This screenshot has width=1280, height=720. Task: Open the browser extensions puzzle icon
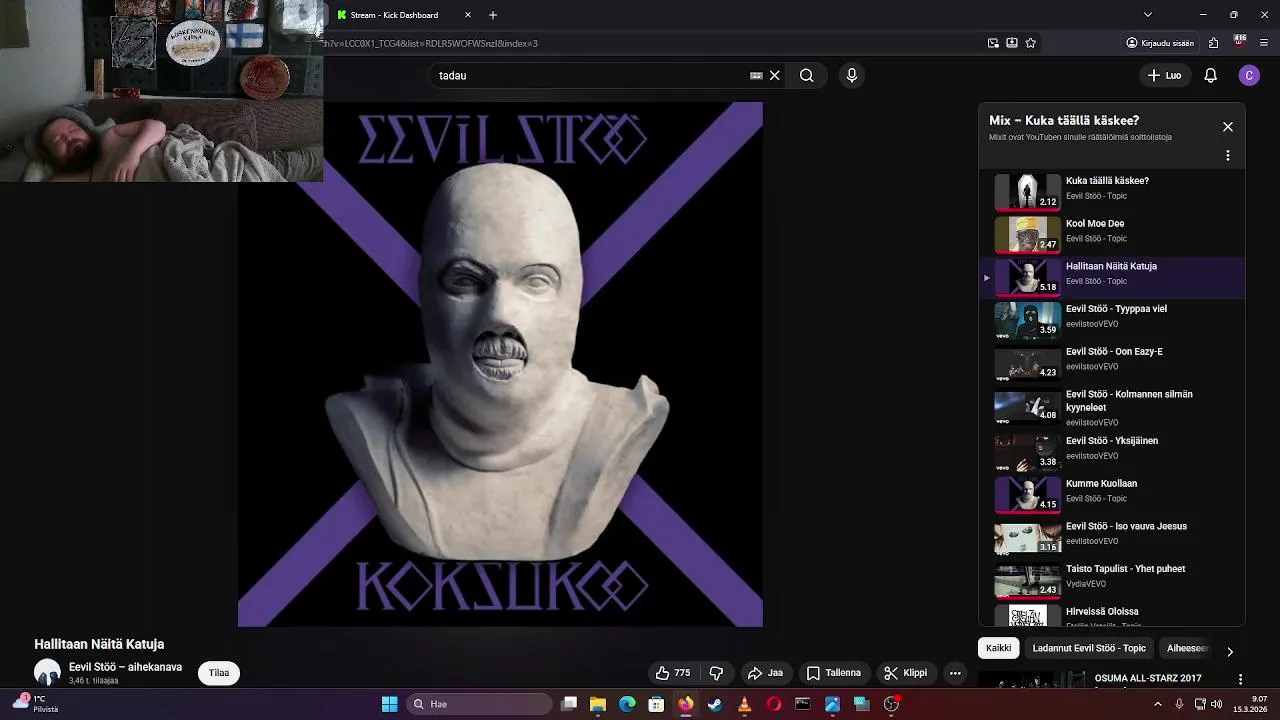[x=1214, y=43]
